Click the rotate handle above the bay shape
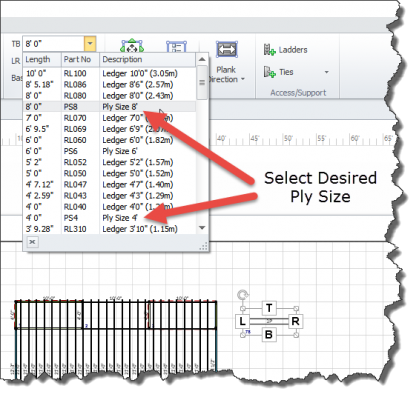419x400 pixels. click(x=243, y=295)
